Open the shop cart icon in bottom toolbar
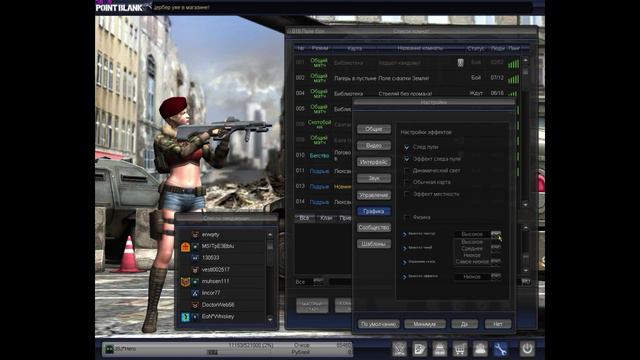Screen dimensions: 640x360 [460, 349]
